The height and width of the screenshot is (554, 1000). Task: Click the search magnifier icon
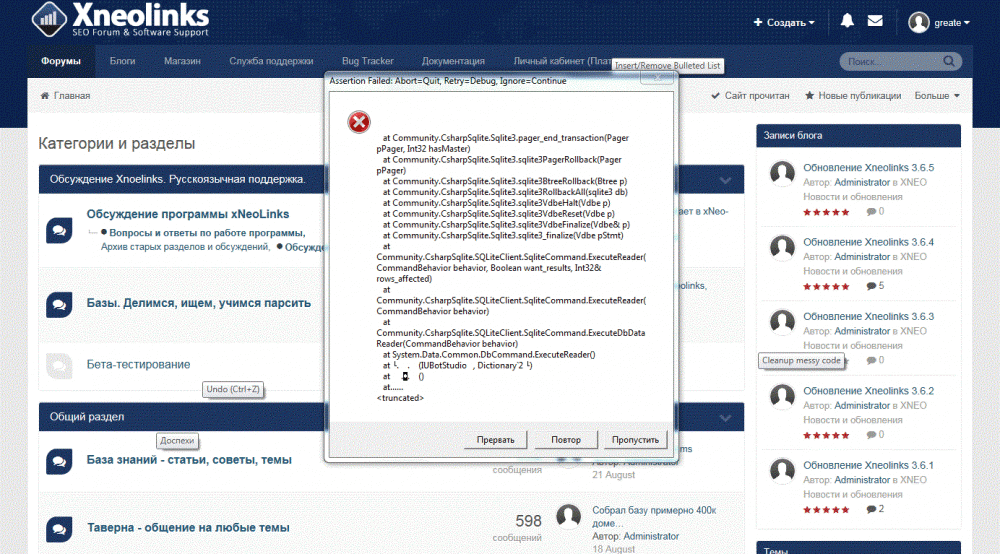[x=949, y=61]
